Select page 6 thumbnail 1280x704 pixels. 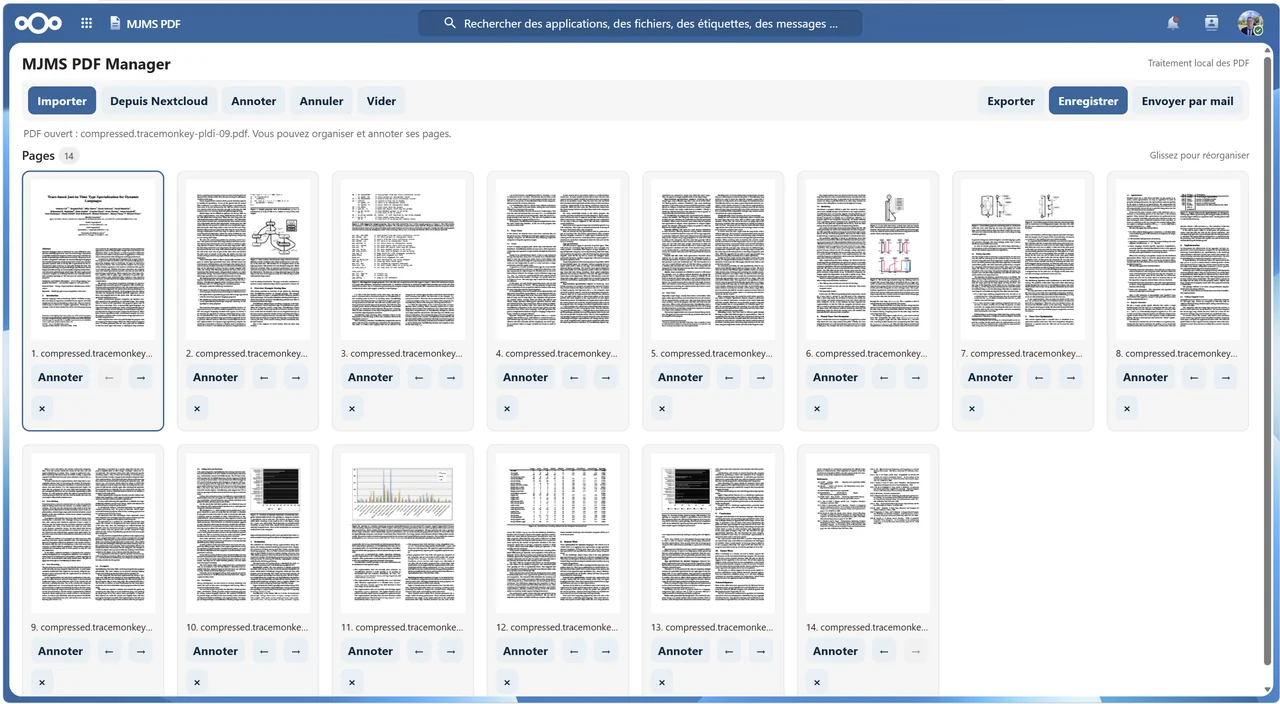pos(868,259)
